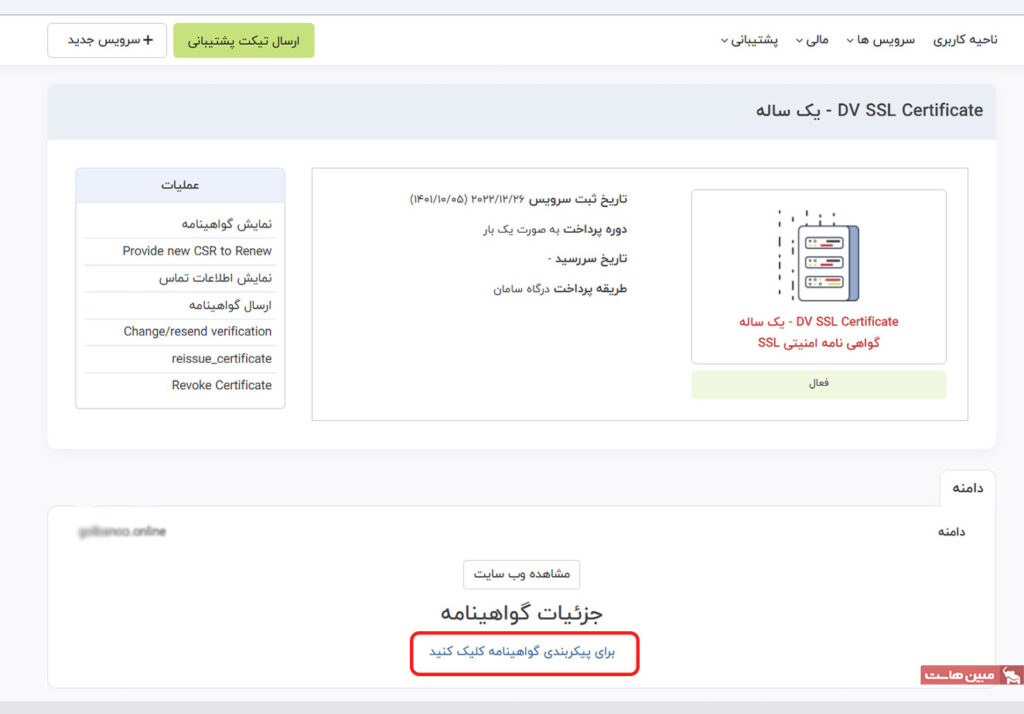This screenshot has height=714, width=1024.
Task: Click the سرویس جدید button
Action: (x=106, y=40)
